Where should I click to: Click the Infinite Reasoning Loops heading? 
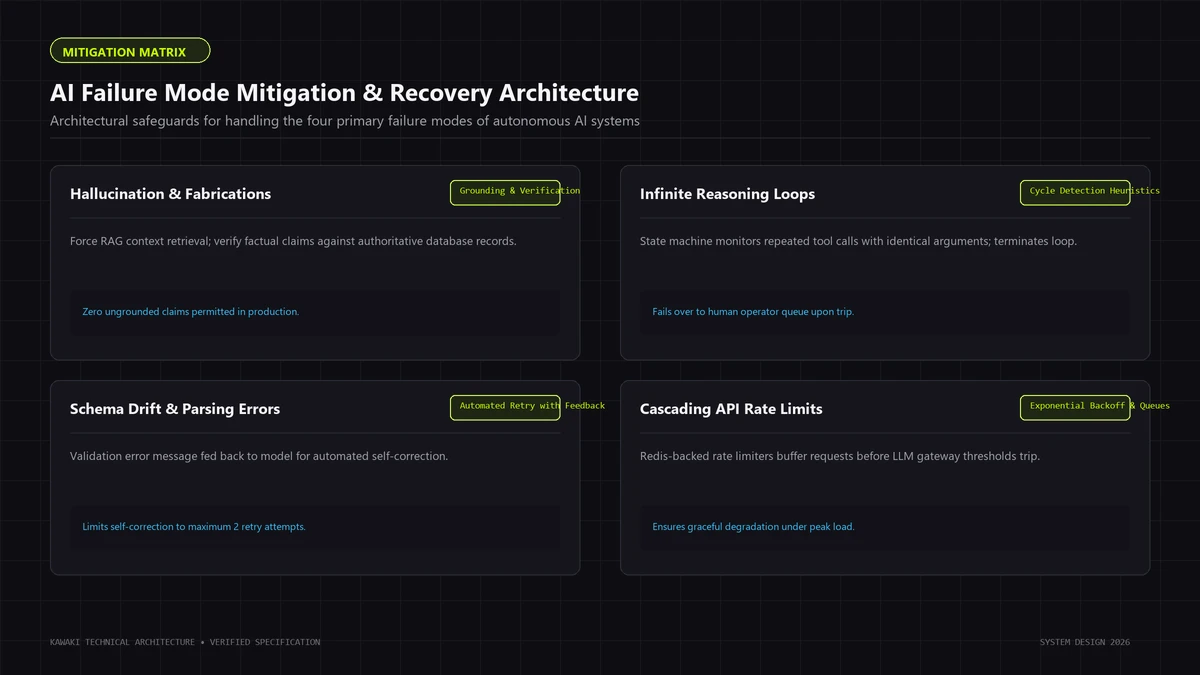pyautogui.click(x=727, y=194)
